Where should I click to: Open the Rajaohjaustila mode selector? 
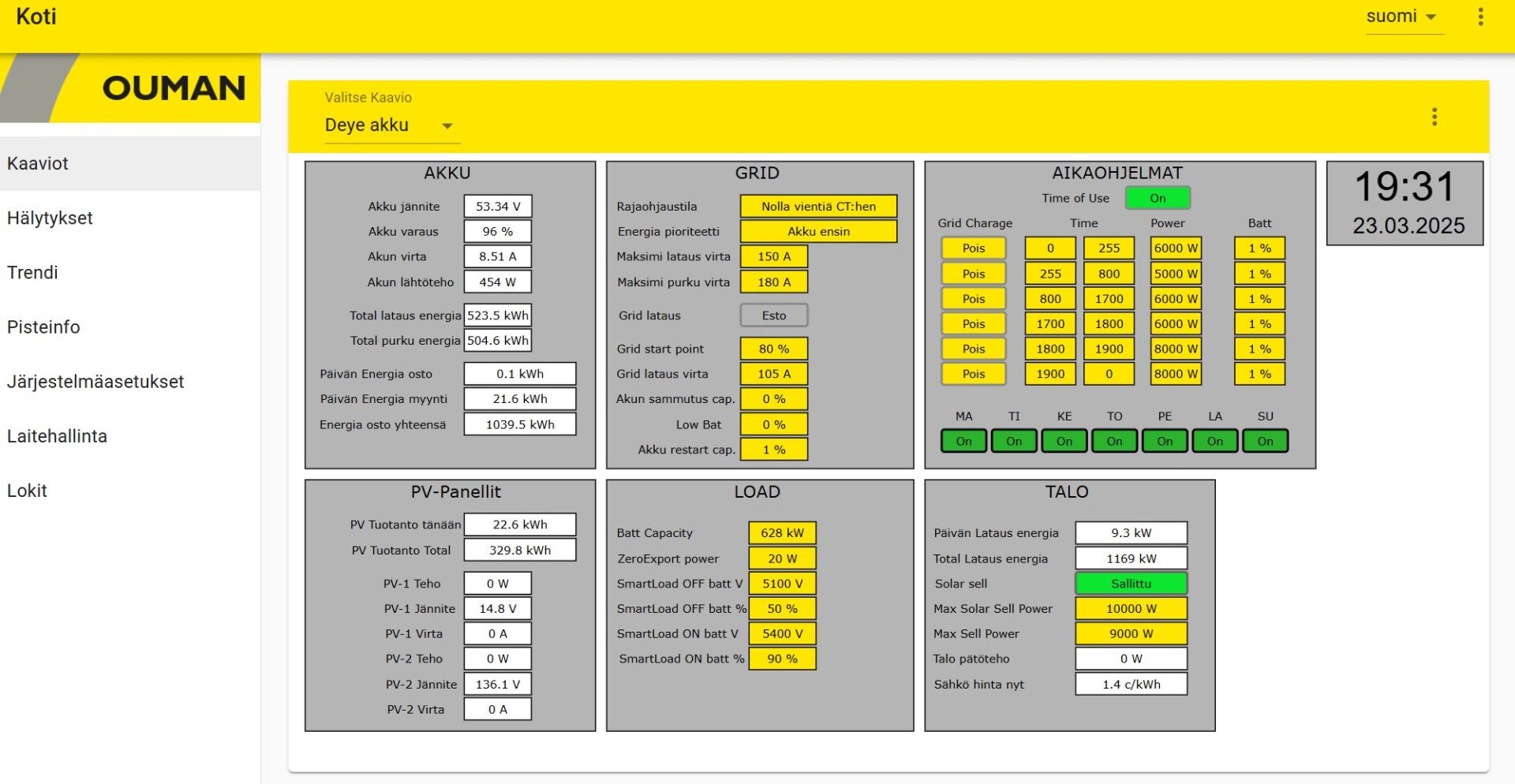point(818,207)
